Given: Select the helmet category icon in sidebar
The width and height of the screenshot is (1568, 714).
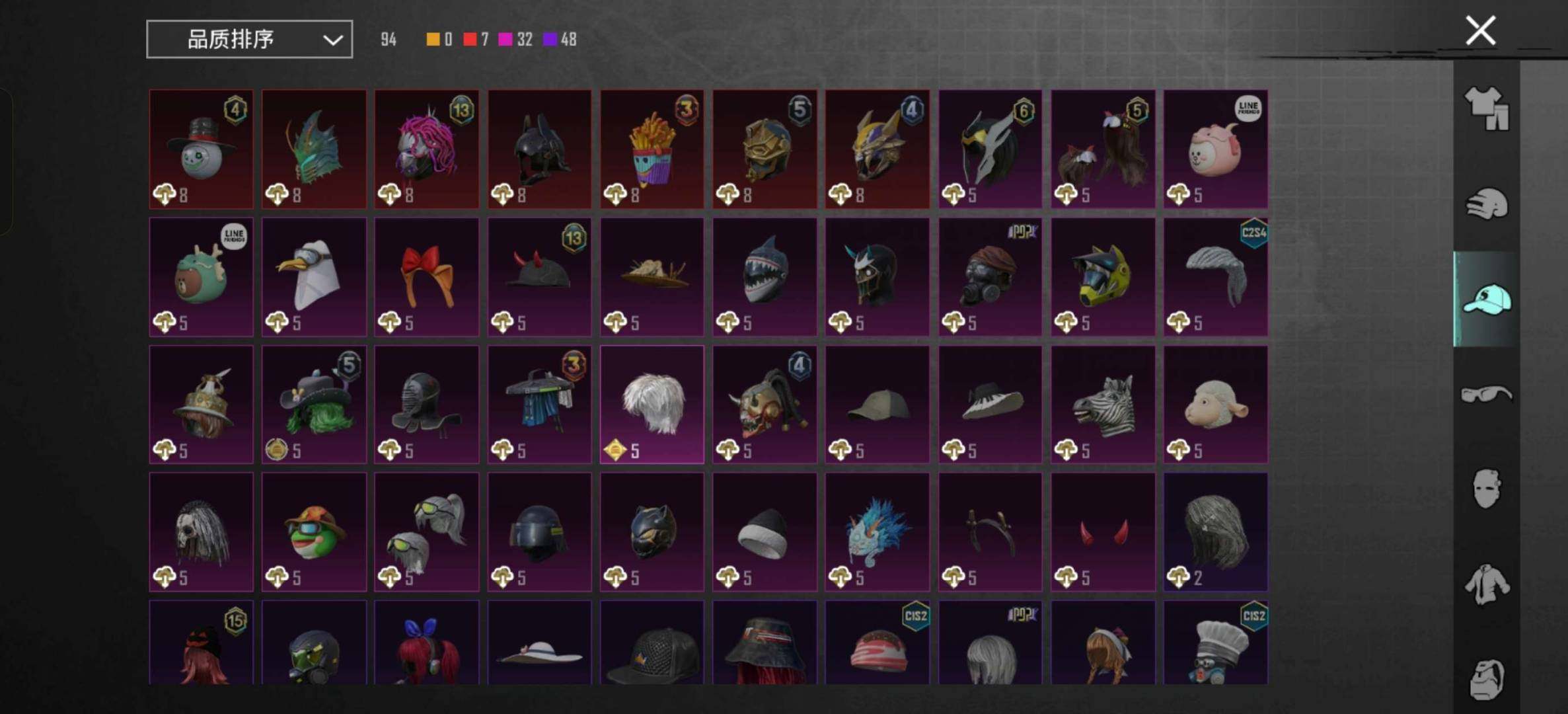Looking at the screenshot, I should (1487, 204).
